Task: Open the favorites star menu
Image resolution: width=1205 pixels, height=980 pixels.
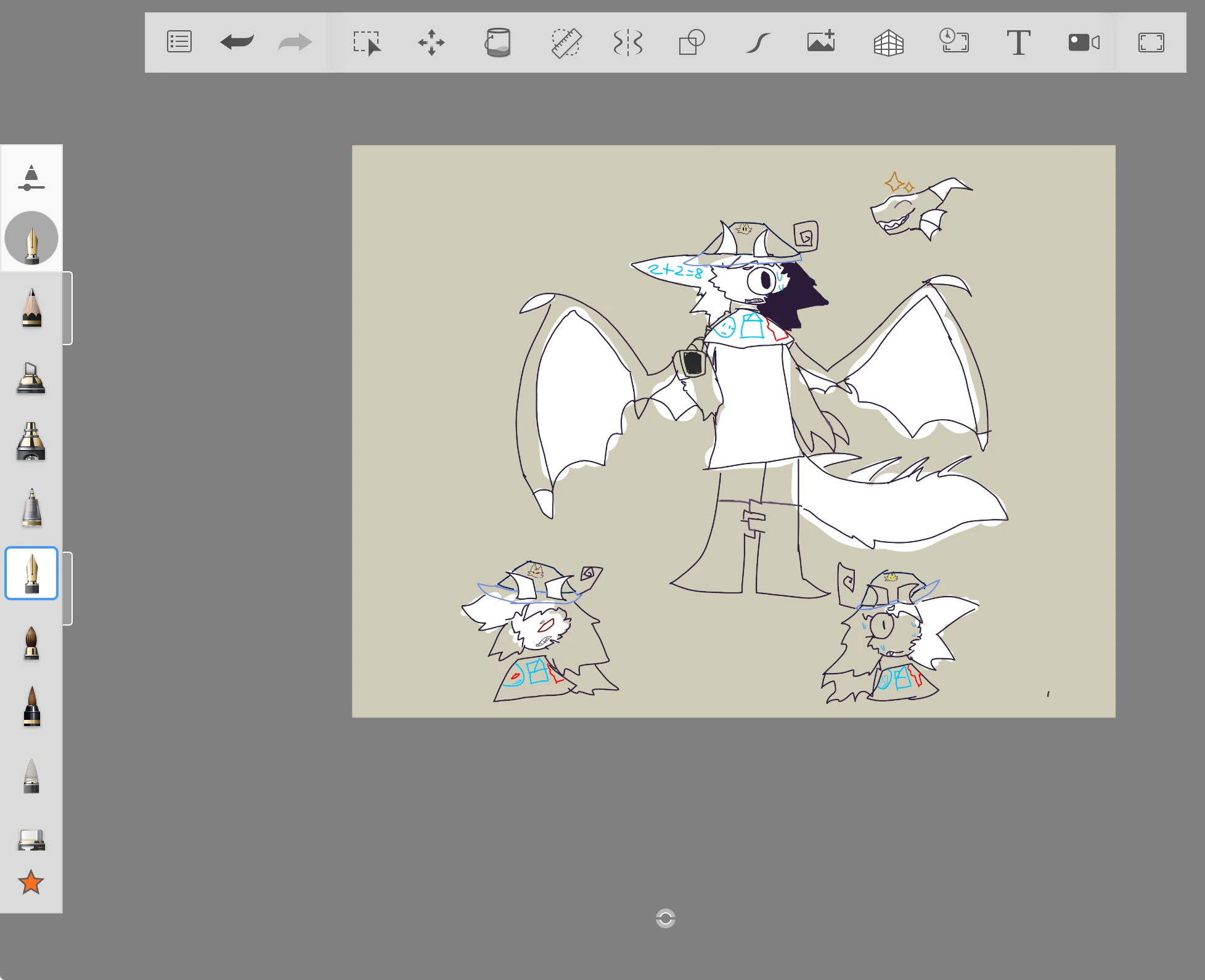Action: [31, 883]
